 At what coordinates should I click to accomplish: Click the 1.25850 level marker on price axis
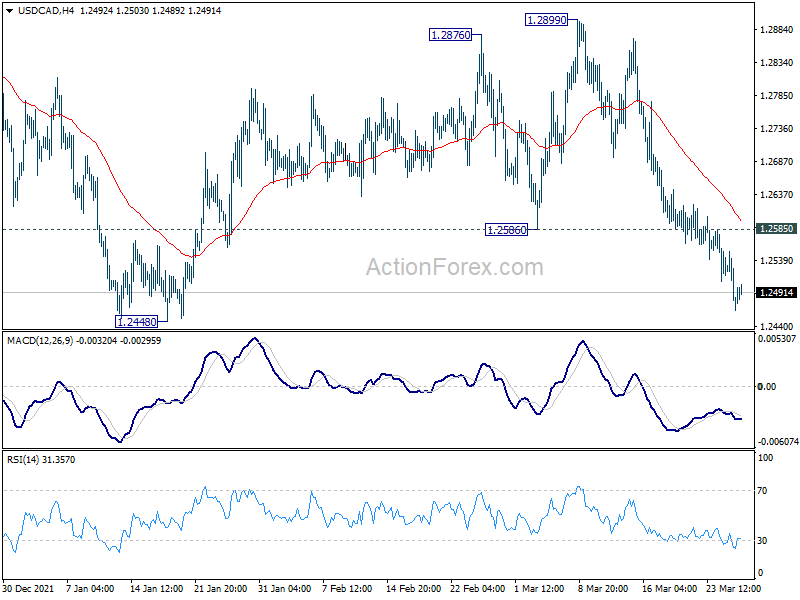click(x=776, y=229)
